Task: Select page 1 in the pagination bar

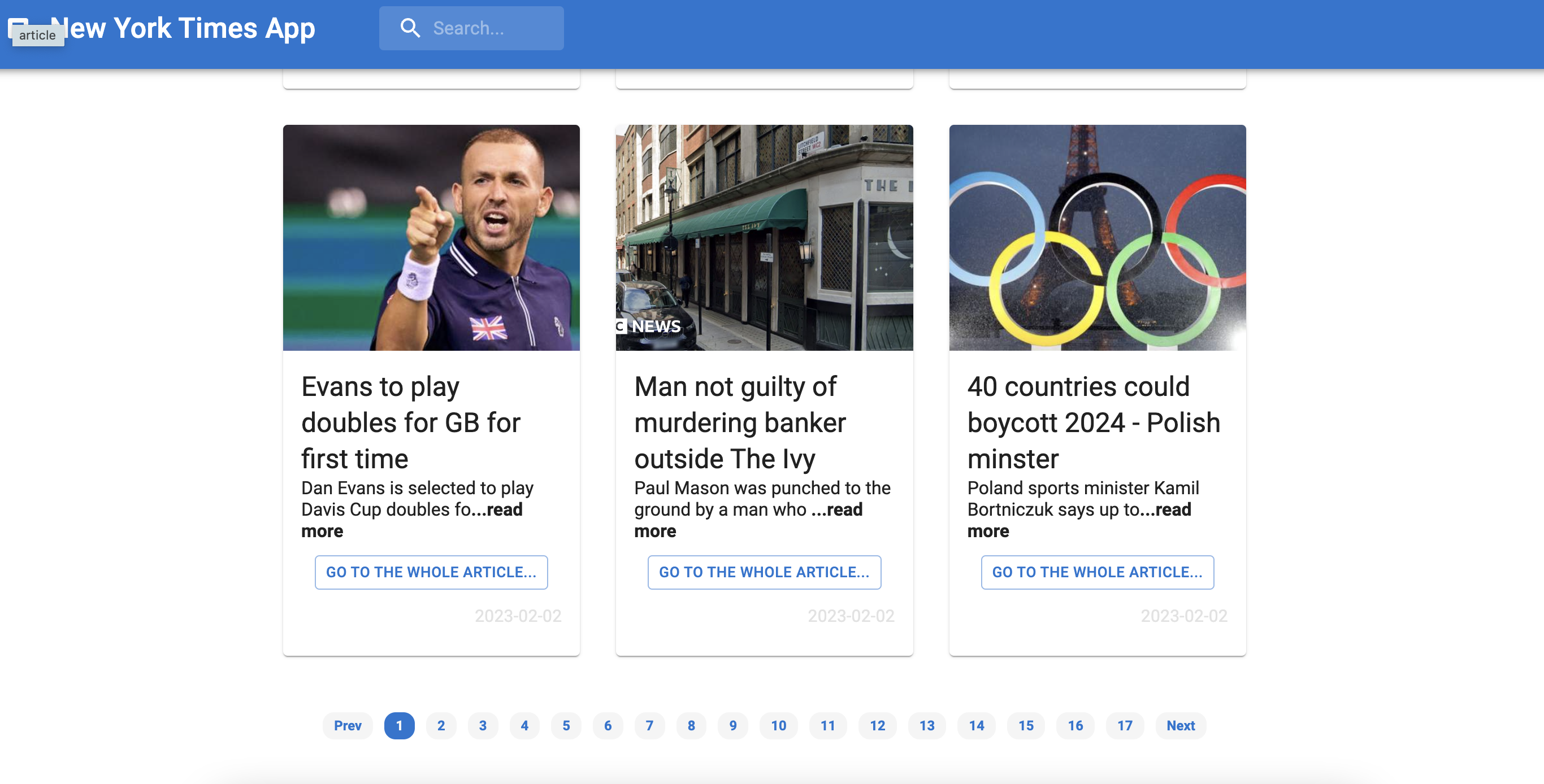Action: tap(399, 725)
